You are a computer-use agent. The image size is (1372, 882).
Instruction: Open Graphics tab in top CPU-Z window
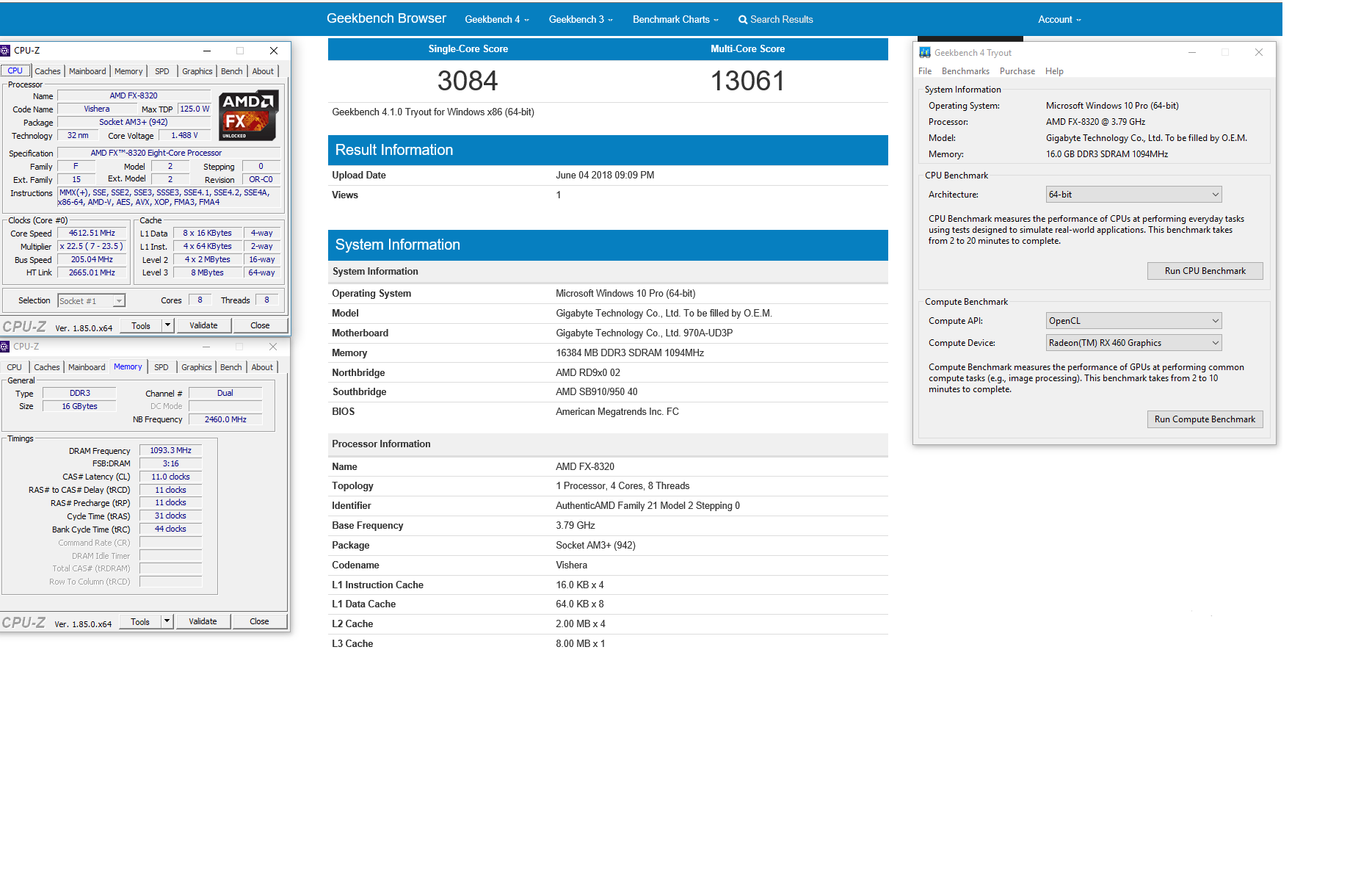[x=197, y=71]
